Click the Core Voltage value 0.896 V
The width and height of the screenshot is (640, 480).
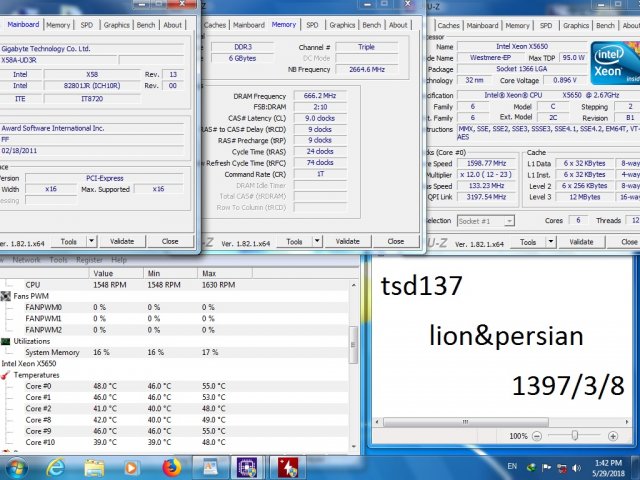(x=565, y=80)
